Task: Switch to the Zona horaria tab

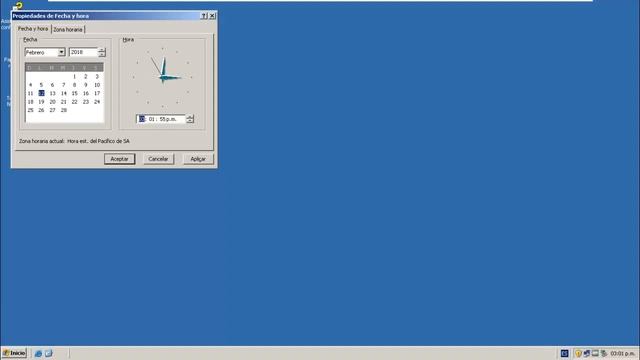Action: [68, 29]
